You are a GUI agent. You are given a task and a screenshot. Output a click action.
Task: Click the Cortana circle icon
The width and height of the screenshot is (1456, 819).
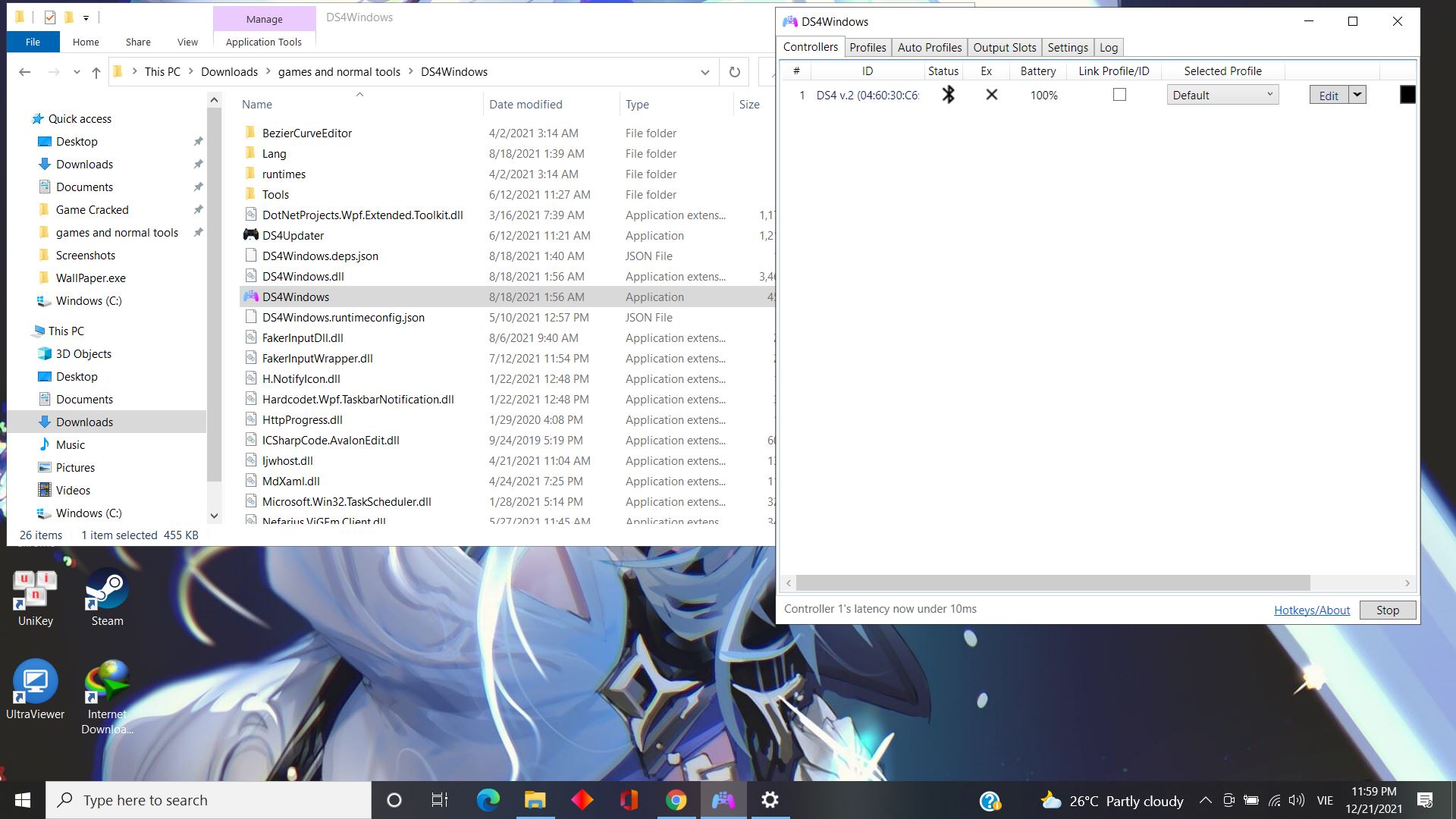[394, 800]
